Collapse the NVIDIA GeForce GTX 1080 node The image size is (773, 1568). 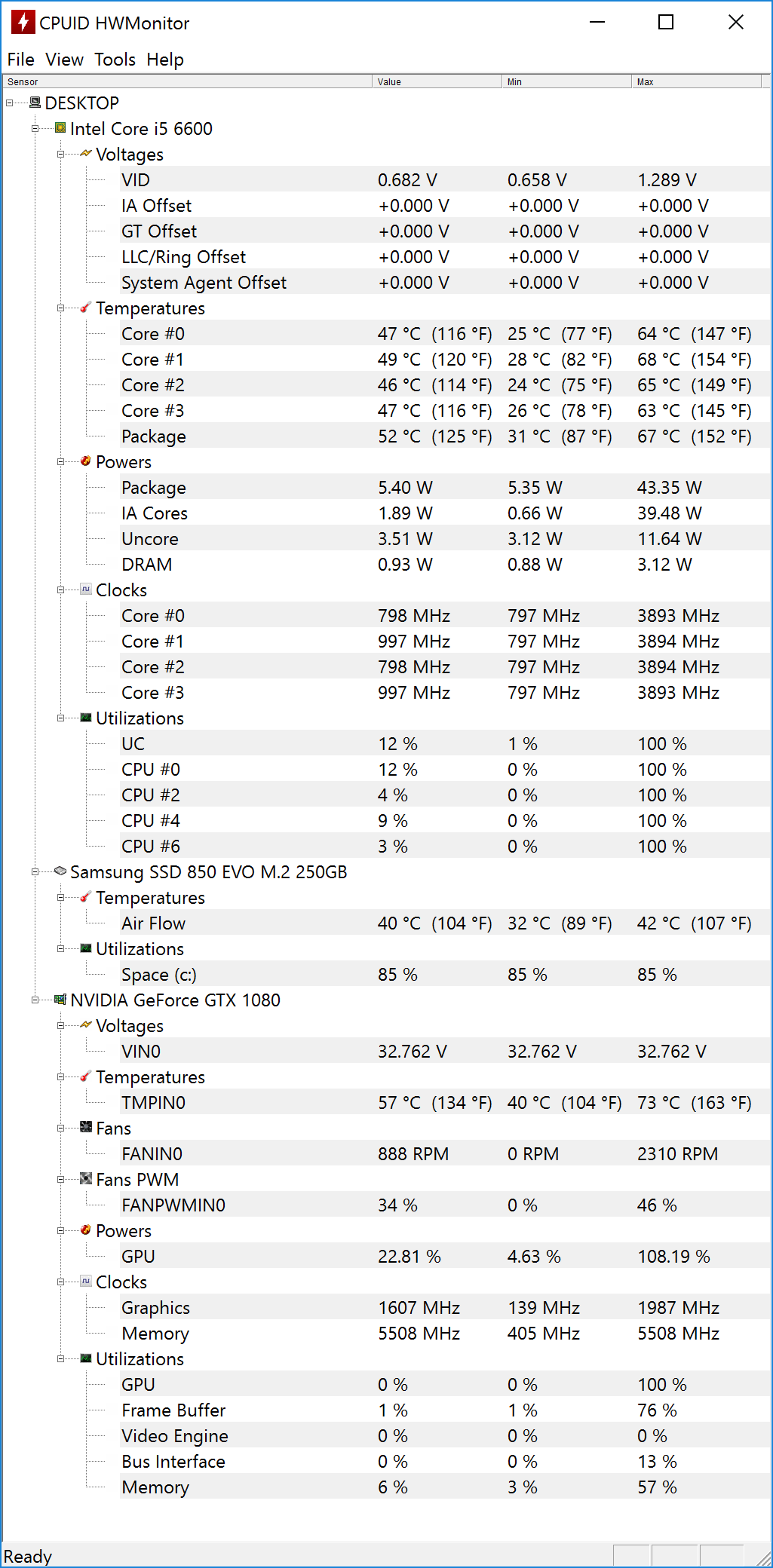tap(35, 1000)
